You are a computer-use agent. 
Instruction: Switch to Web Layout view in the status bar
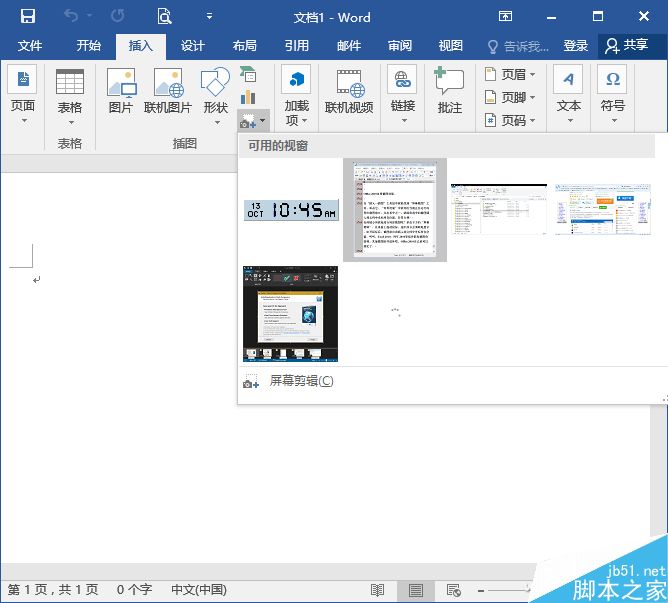(x=453, y=590)
